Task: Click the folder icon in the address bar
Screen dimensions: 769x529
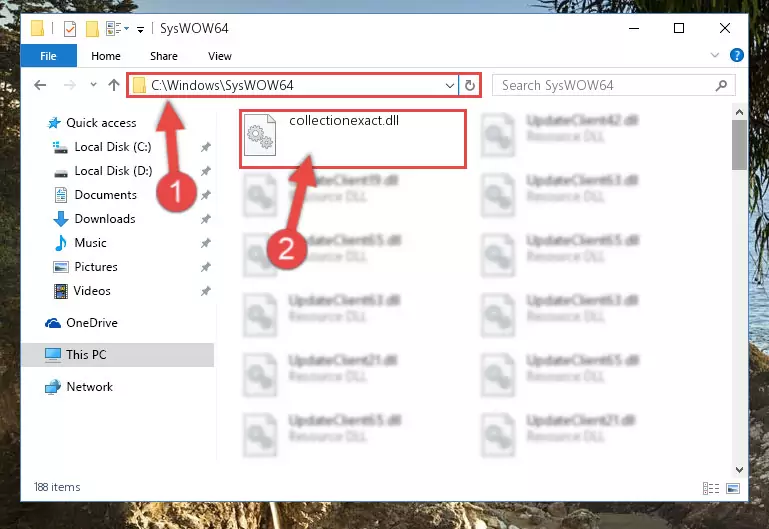Action: [139, 85]
